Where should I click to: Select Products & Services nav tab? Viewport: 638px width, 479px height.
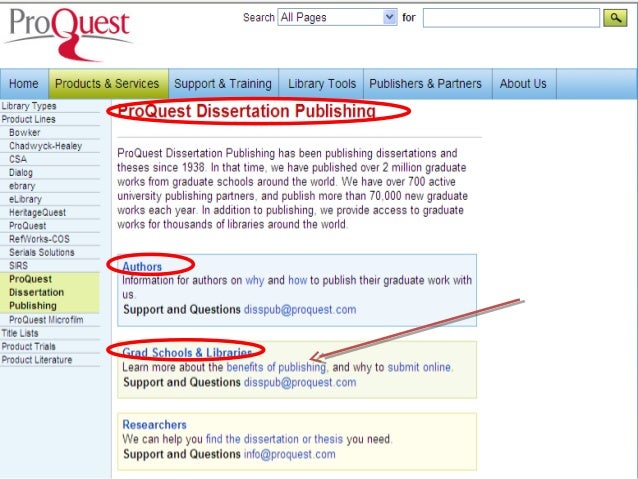coord(107,83)
